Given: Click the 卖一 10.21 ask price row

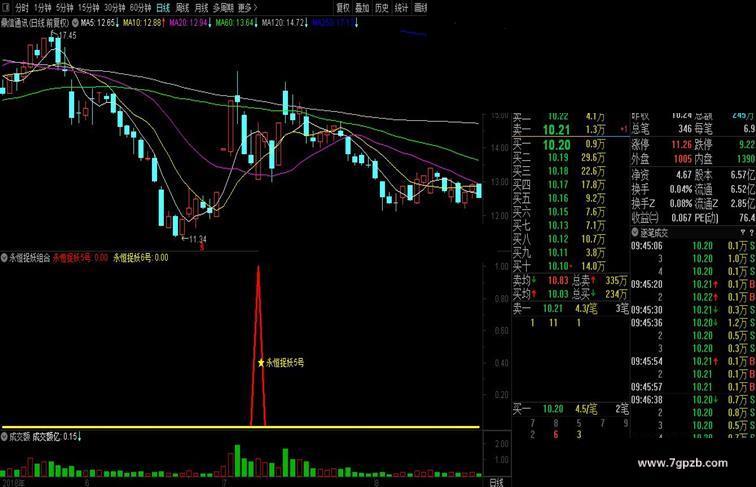Looking at the screenshot, I should pos(570,130).
